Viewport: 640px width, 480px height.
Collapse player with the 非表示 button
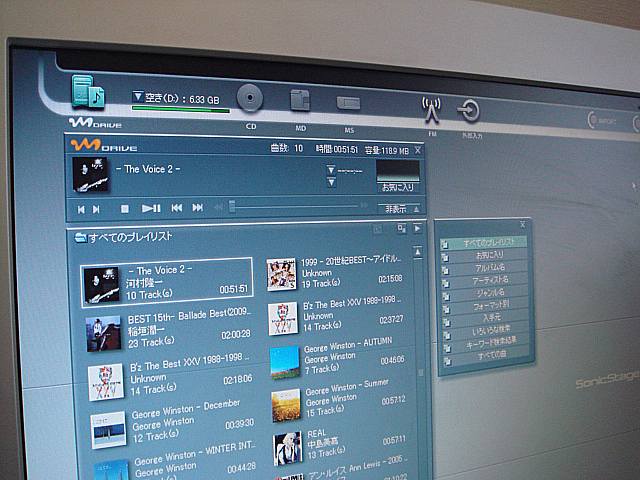click(x=399, y=209)
